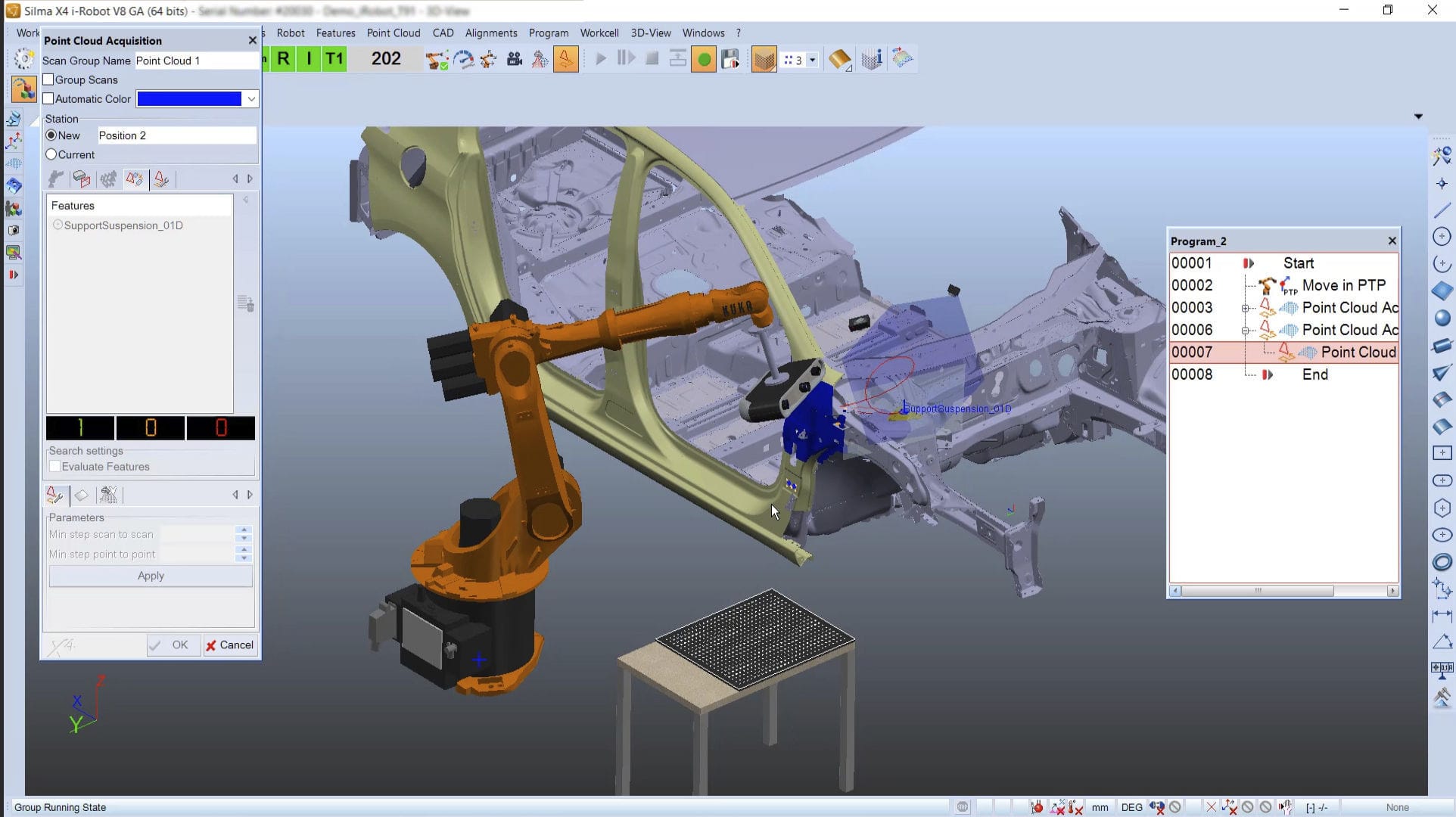Enable the Group Scans checkbox
Image resolution: width=1456 pixels, height=817 pixels.
point(48,79)
